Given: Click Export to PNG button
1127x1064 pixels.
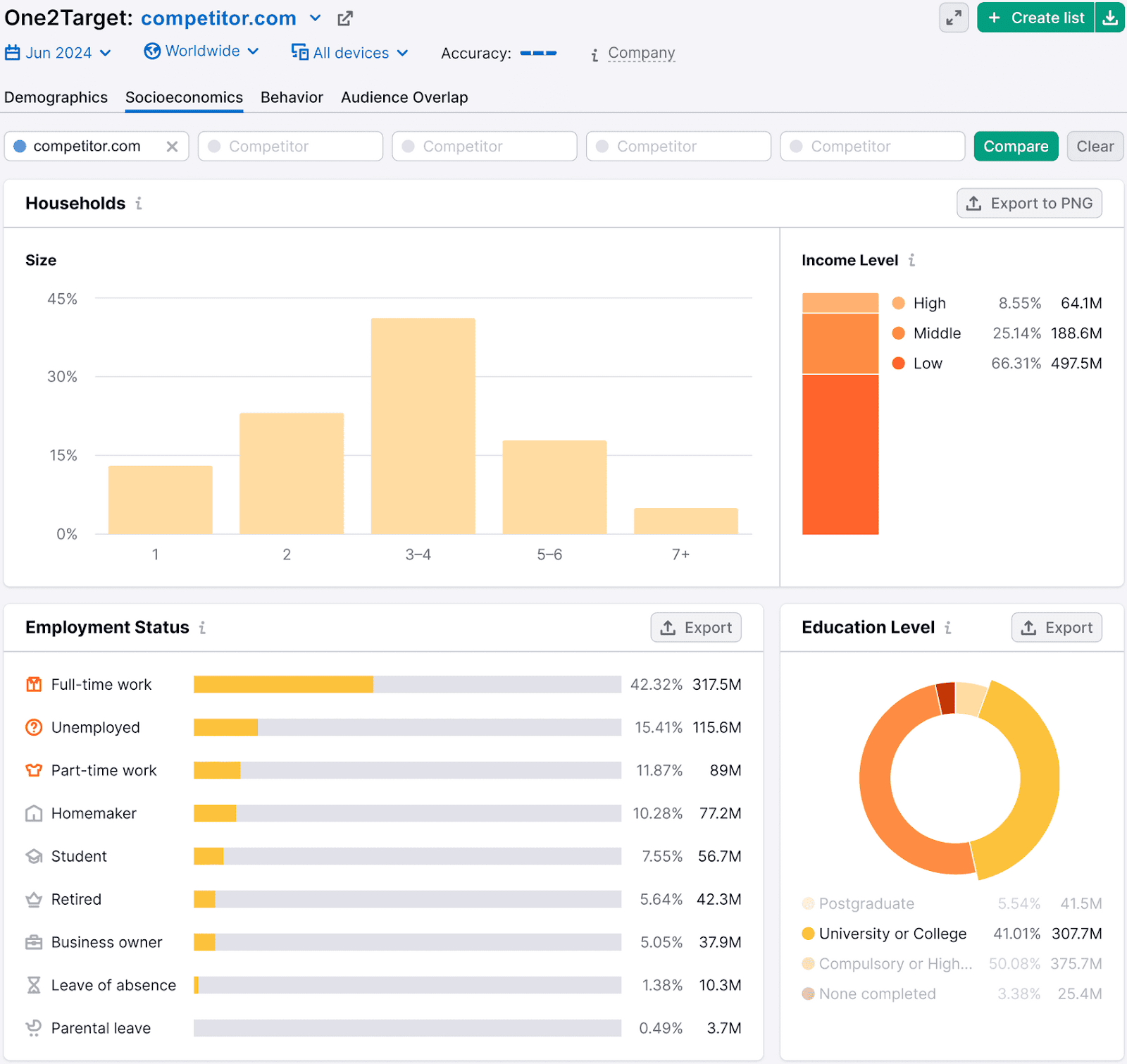Looking at the screenshot, I should pyautogui.click(x=1029, y=204).
